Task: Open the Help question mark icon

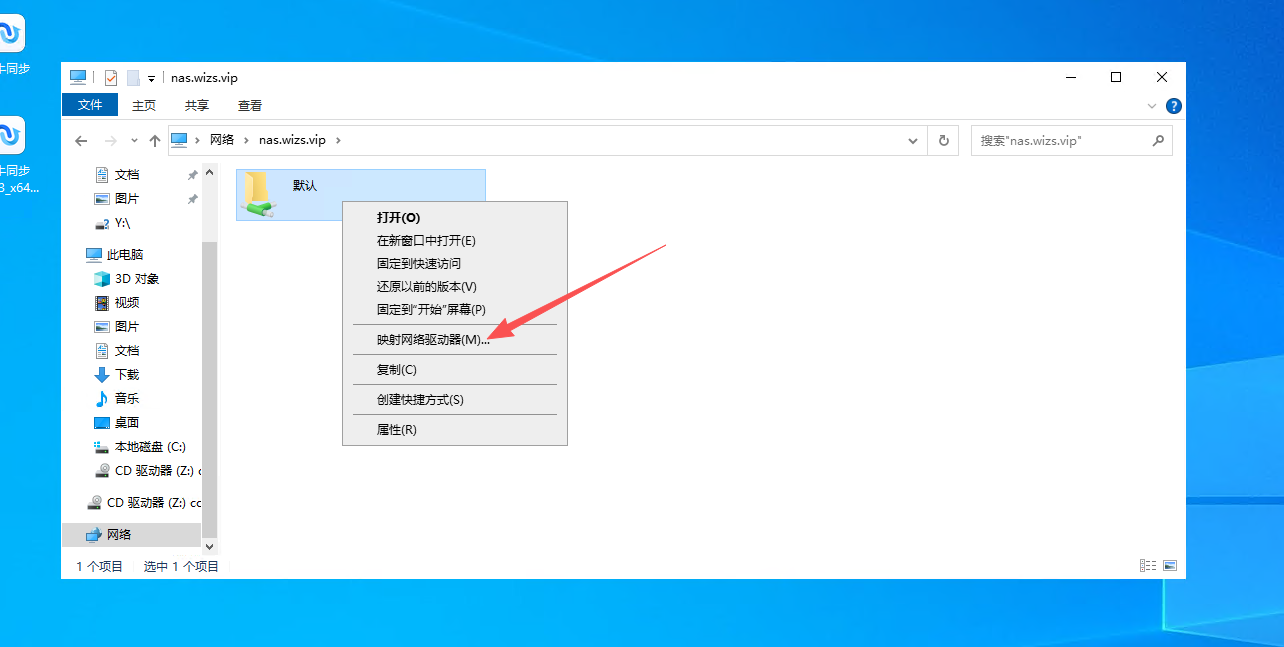Action: (x=1174, y=106)
